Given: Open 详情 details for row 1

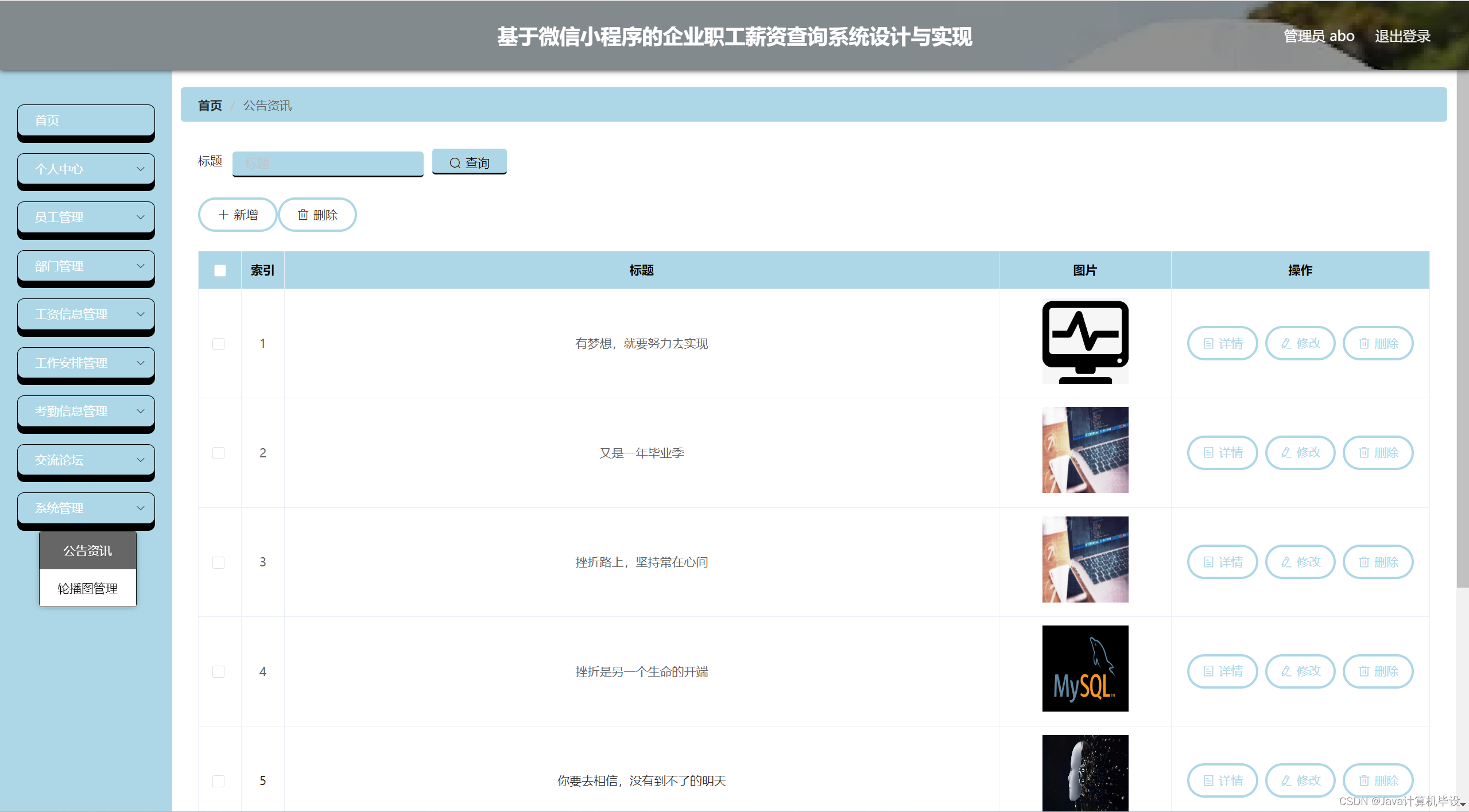Looking at the screenshot, I should 1222,343.
